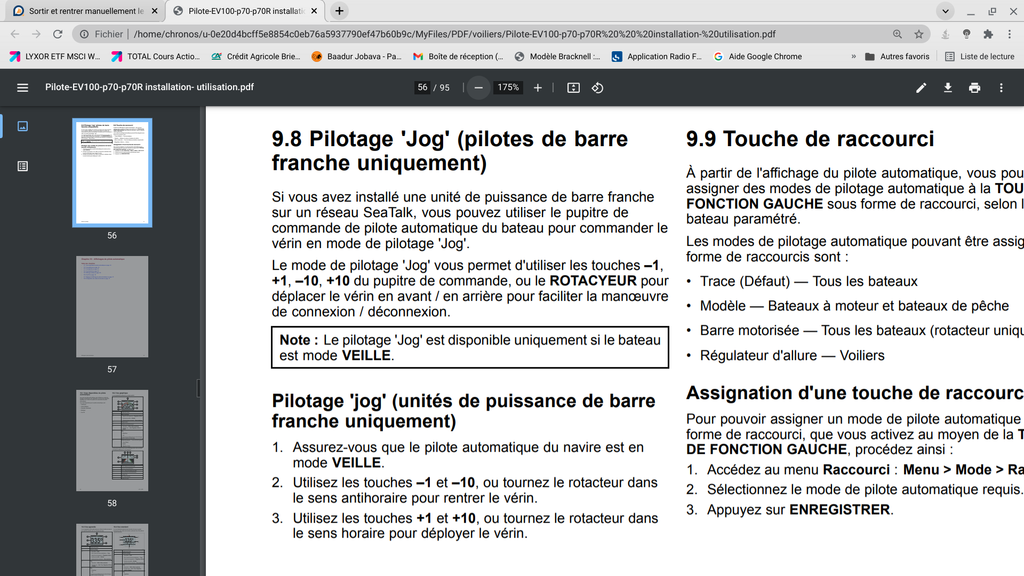Click the Note box about VEILLE mode
Image resolution: width=1024 pixels, height=576 pixels.
pos(470,347)
